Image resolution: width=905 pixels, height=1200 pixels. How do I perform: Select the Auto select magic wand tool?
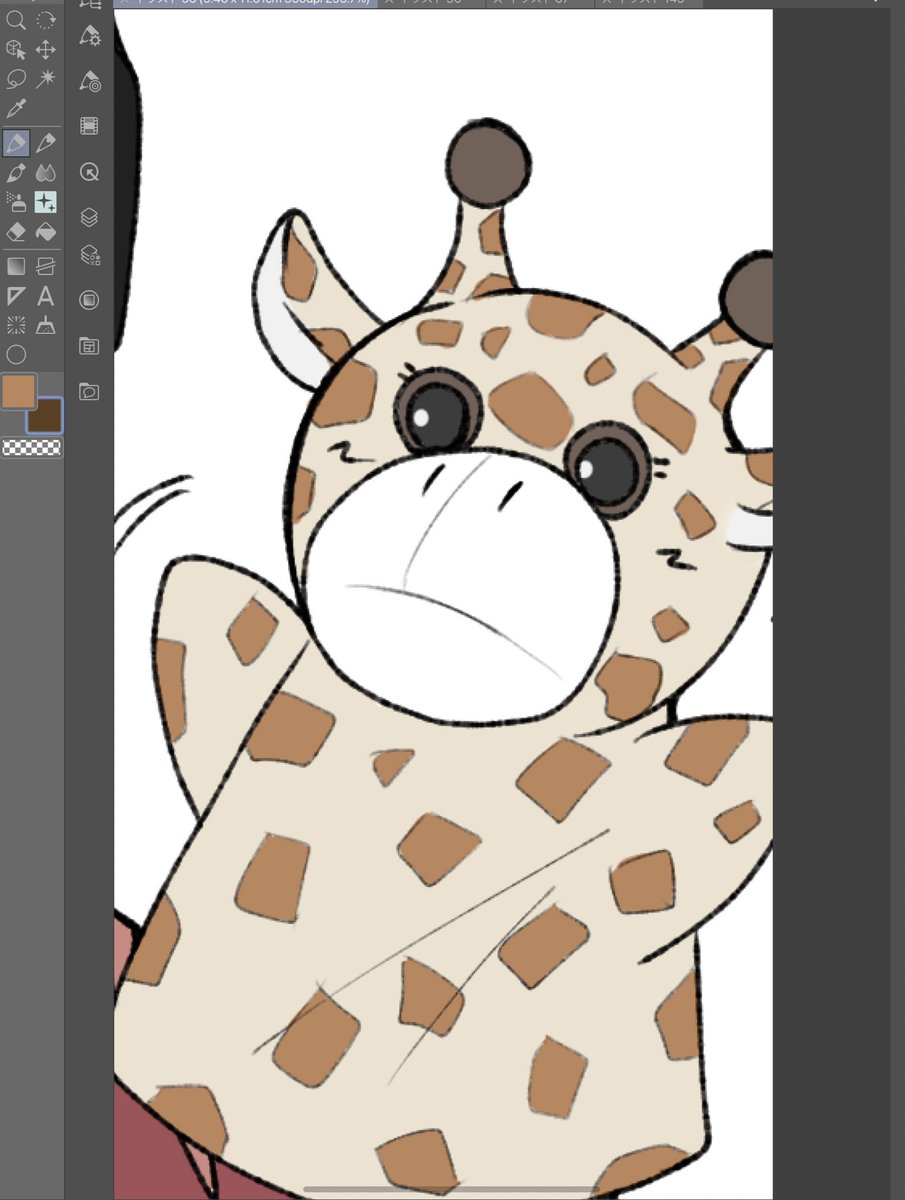point(45,78)
